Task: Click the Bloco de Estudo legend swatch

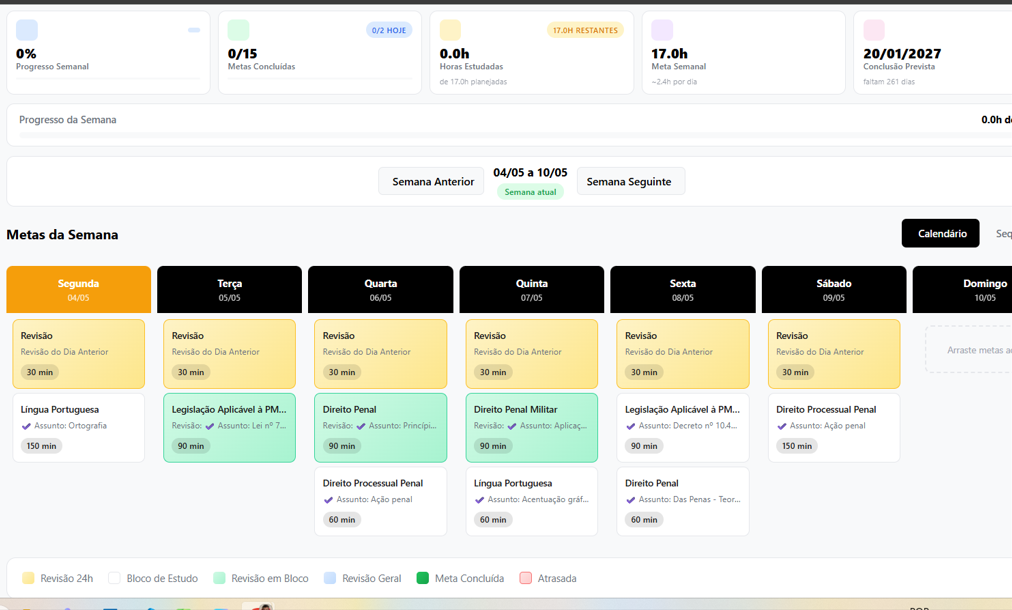Action: tap(114, 578)
